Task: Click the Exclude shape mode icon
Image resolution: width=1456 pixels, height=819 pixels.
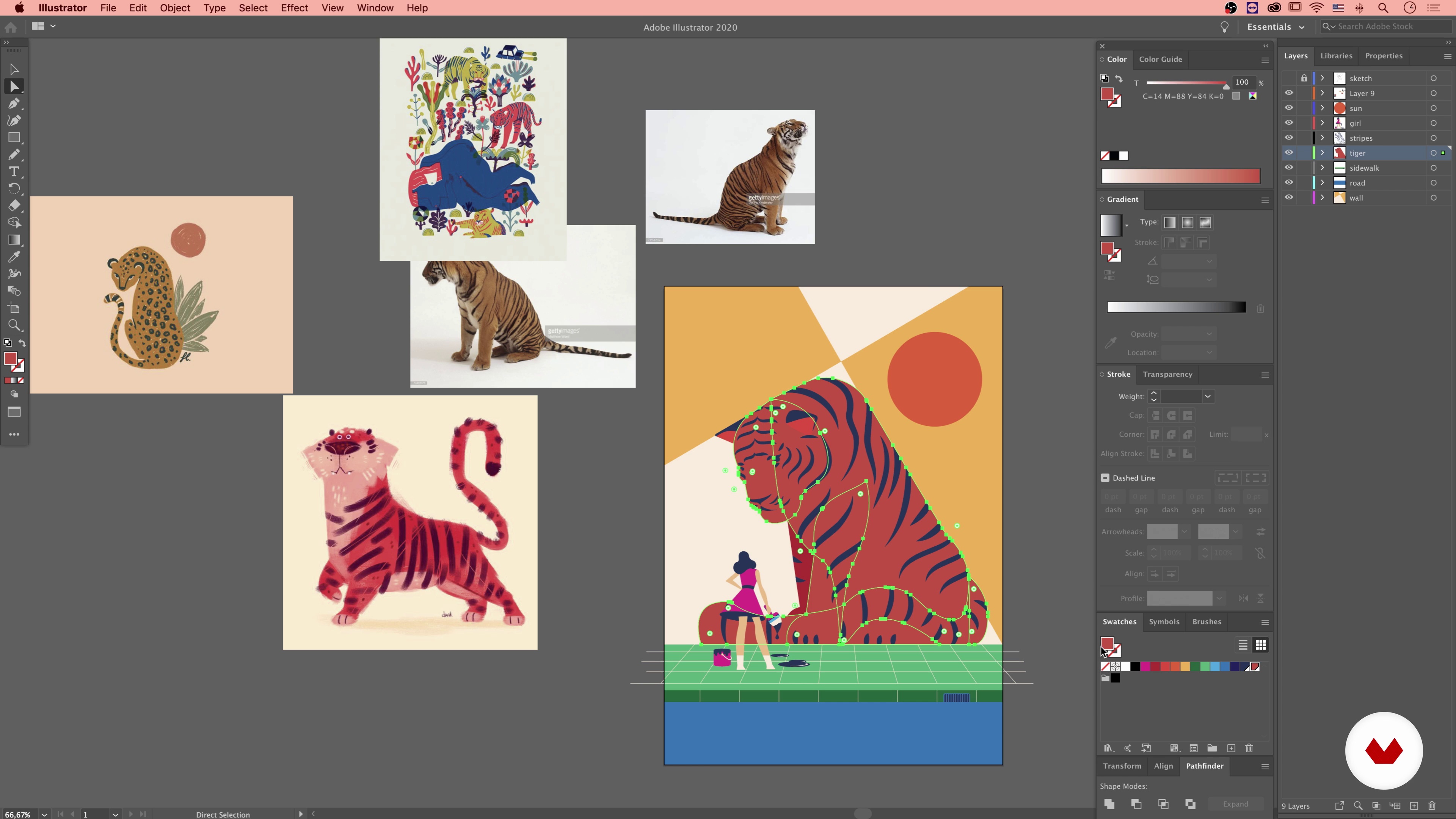Action: tap(1190, 804)
